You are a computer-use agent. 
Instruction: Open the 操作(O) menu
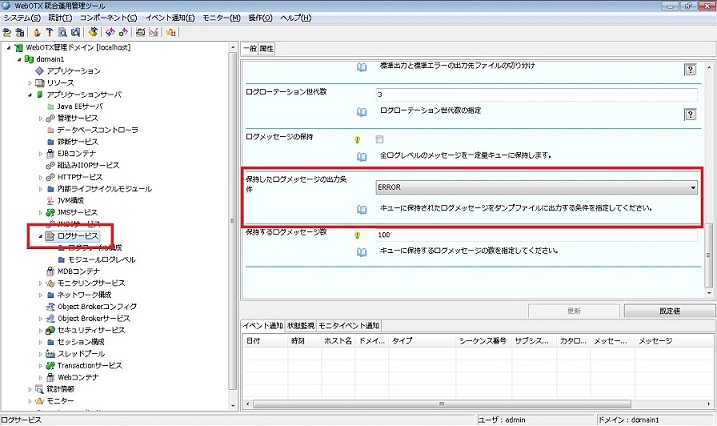(x=261, y=18)
